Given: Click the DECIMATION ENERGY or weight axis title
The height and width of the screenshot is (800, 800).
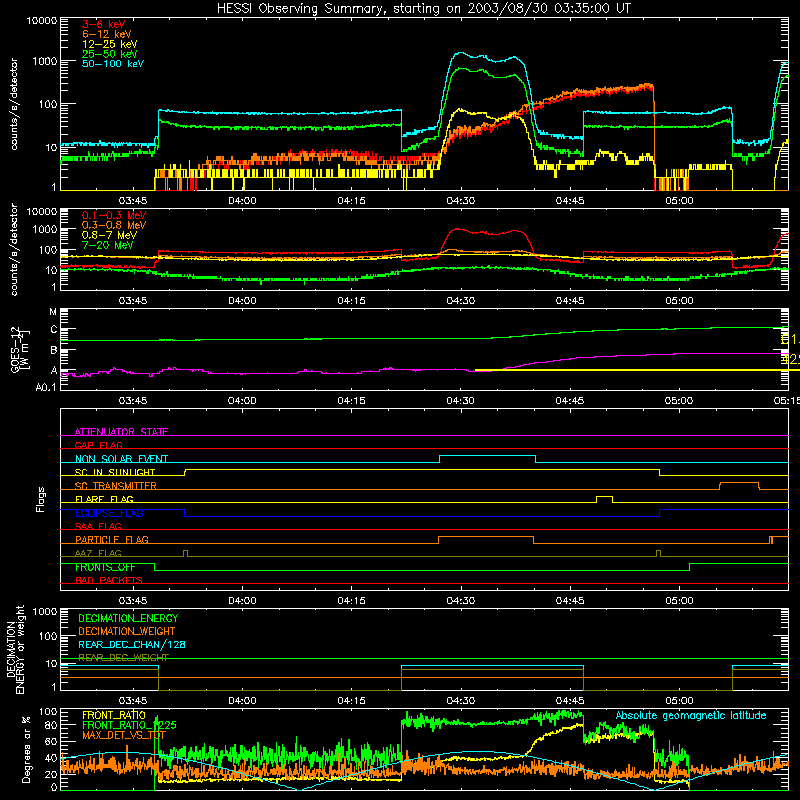Looking at the screenshot, I should pyautogui.click(x=15, y=649).
